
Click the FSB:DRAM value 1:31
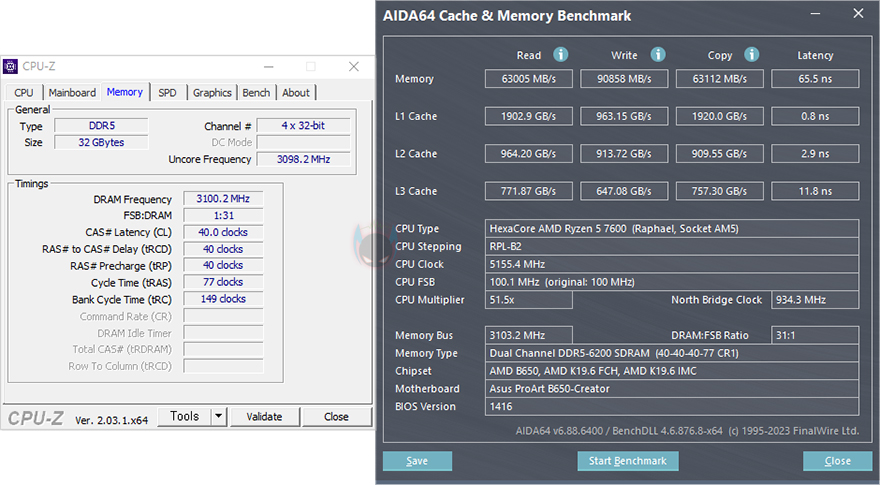[x=223, y=216]
